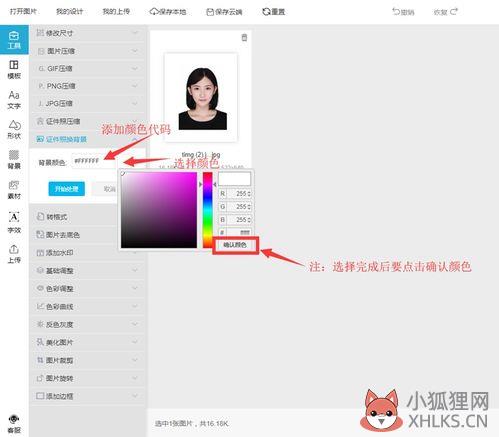Expand the GIF压缩 section

(x=88, y=69)
